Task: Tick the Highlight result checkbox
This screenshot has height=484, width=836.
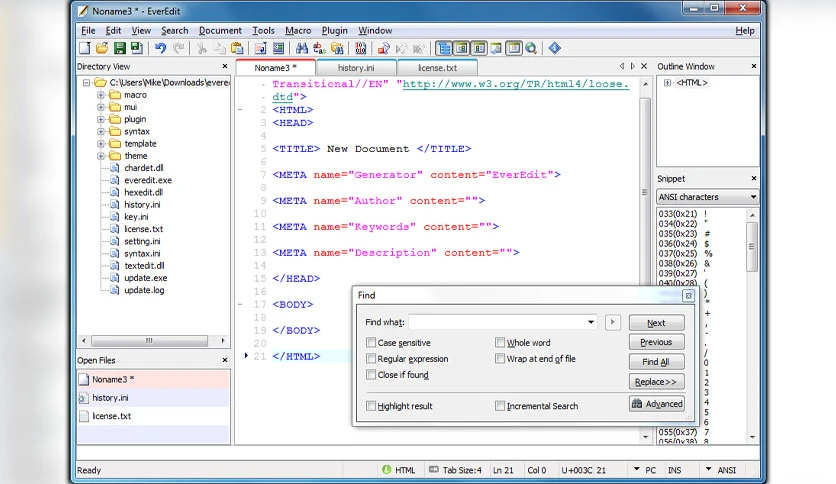Action: click(371, 406)
